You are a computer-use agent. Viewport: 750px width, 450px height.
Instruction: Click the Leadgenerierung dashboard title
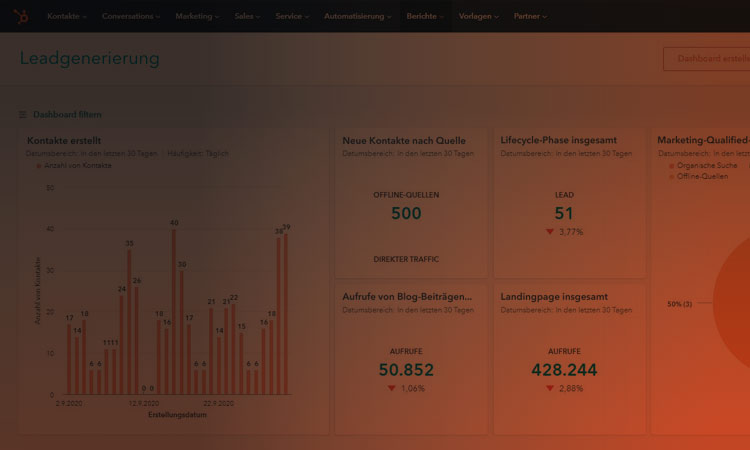coord(89,58)
